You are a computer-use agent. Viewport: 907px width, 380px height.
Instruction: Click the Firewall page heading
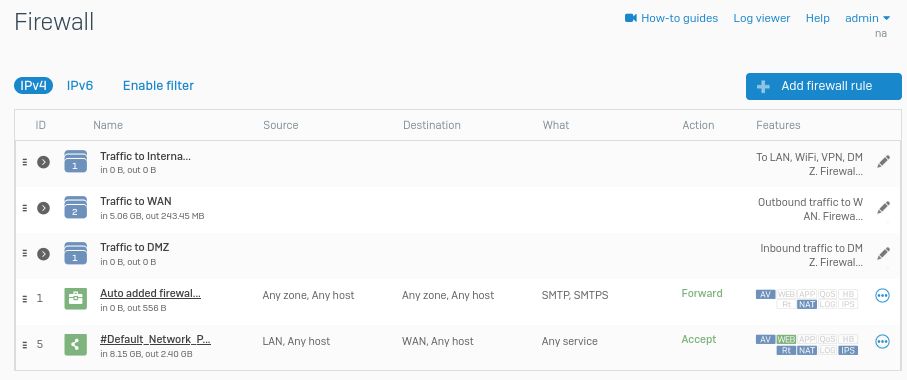click(x=54, y=22)
